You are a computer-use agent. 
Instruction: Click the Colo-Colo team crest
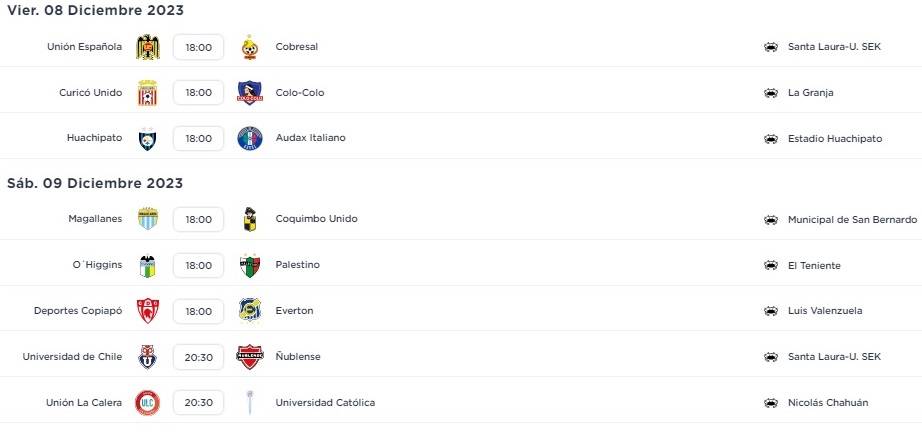pyautogui.click(x=249, y=93)
